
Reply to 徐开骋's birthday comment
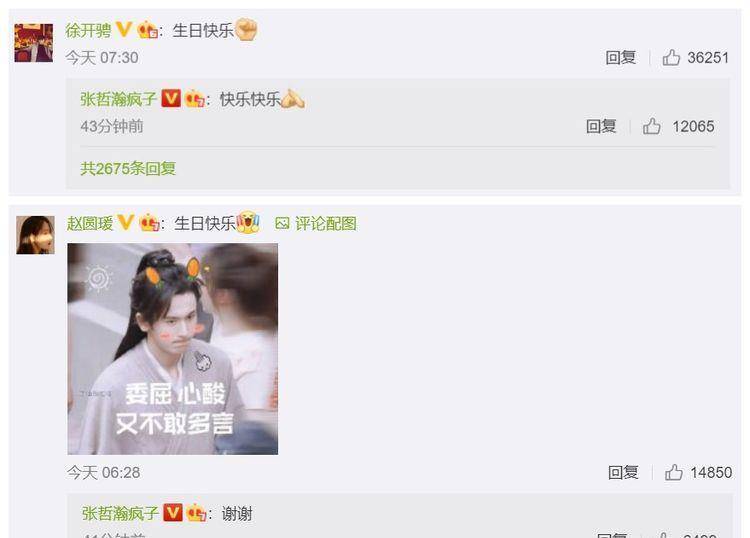click(620, 57)
